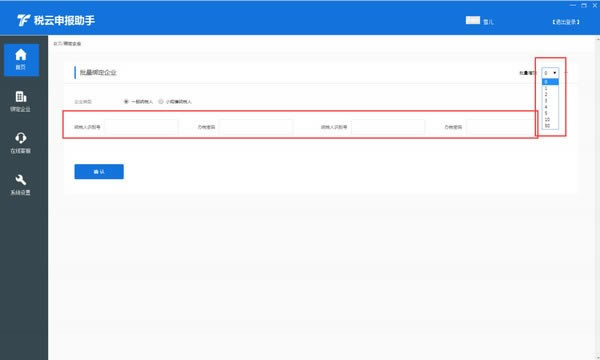Click the 税云申报助手 logo icon
The height and width of the screenshot is (360, 600).
[x=23, y=20]
